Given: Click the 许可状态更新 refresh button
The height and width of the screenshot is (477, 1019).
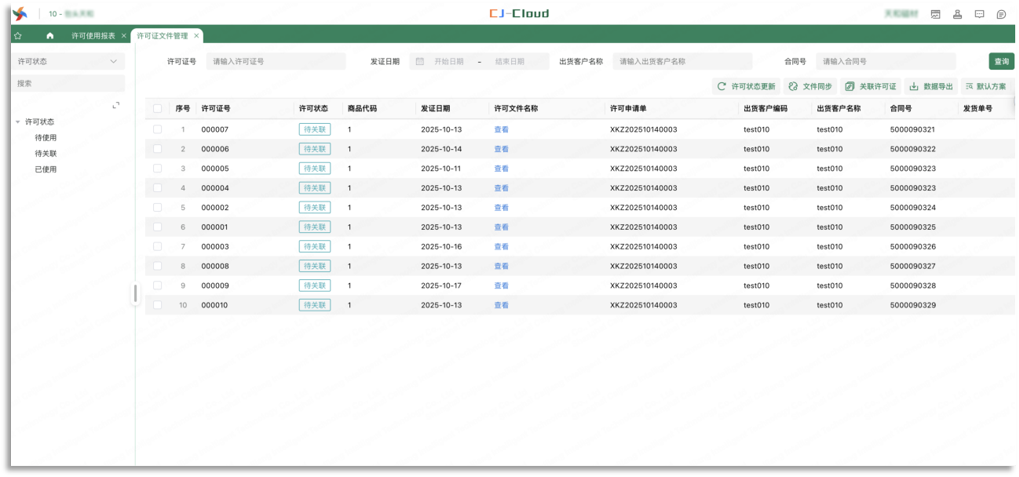Looking at the screenshot, I should [746, 87].
